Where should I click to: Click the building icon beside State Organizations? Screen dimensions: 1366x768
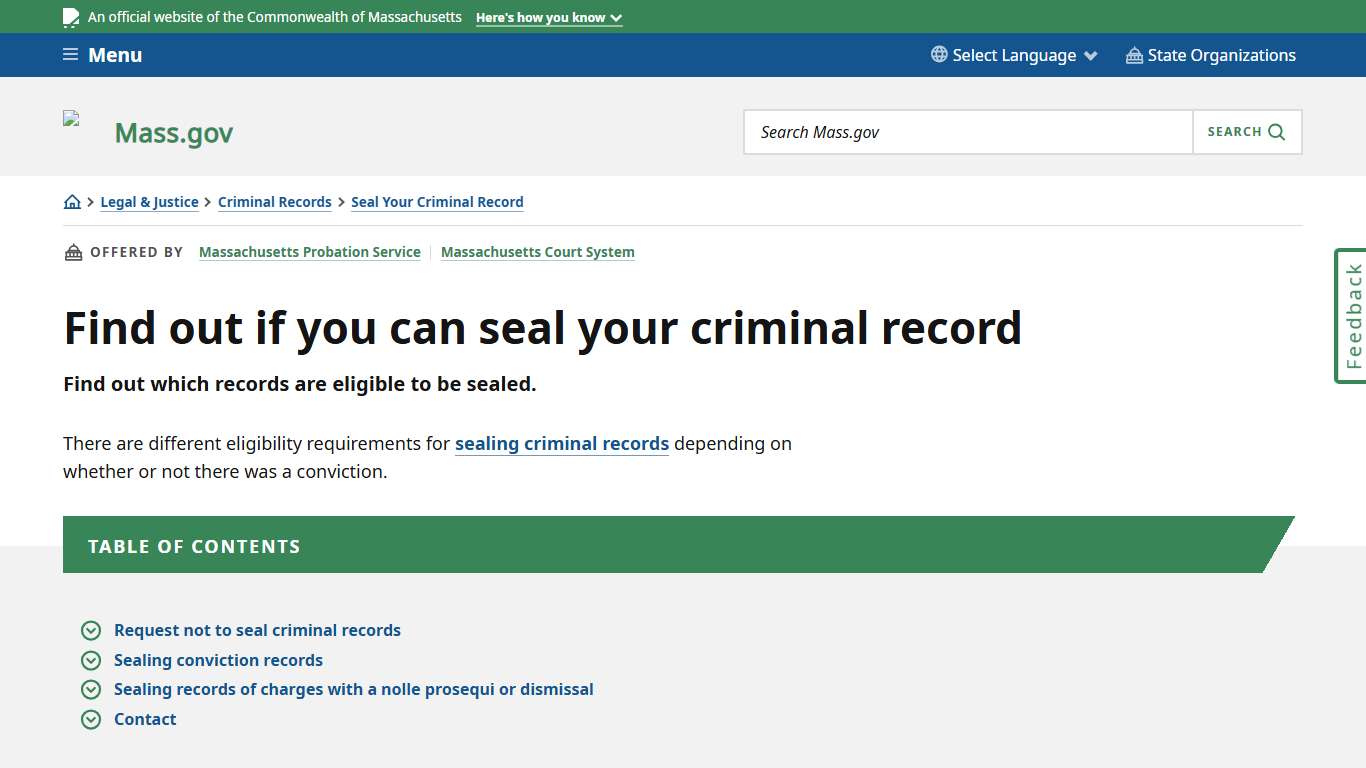[1133, 55]
